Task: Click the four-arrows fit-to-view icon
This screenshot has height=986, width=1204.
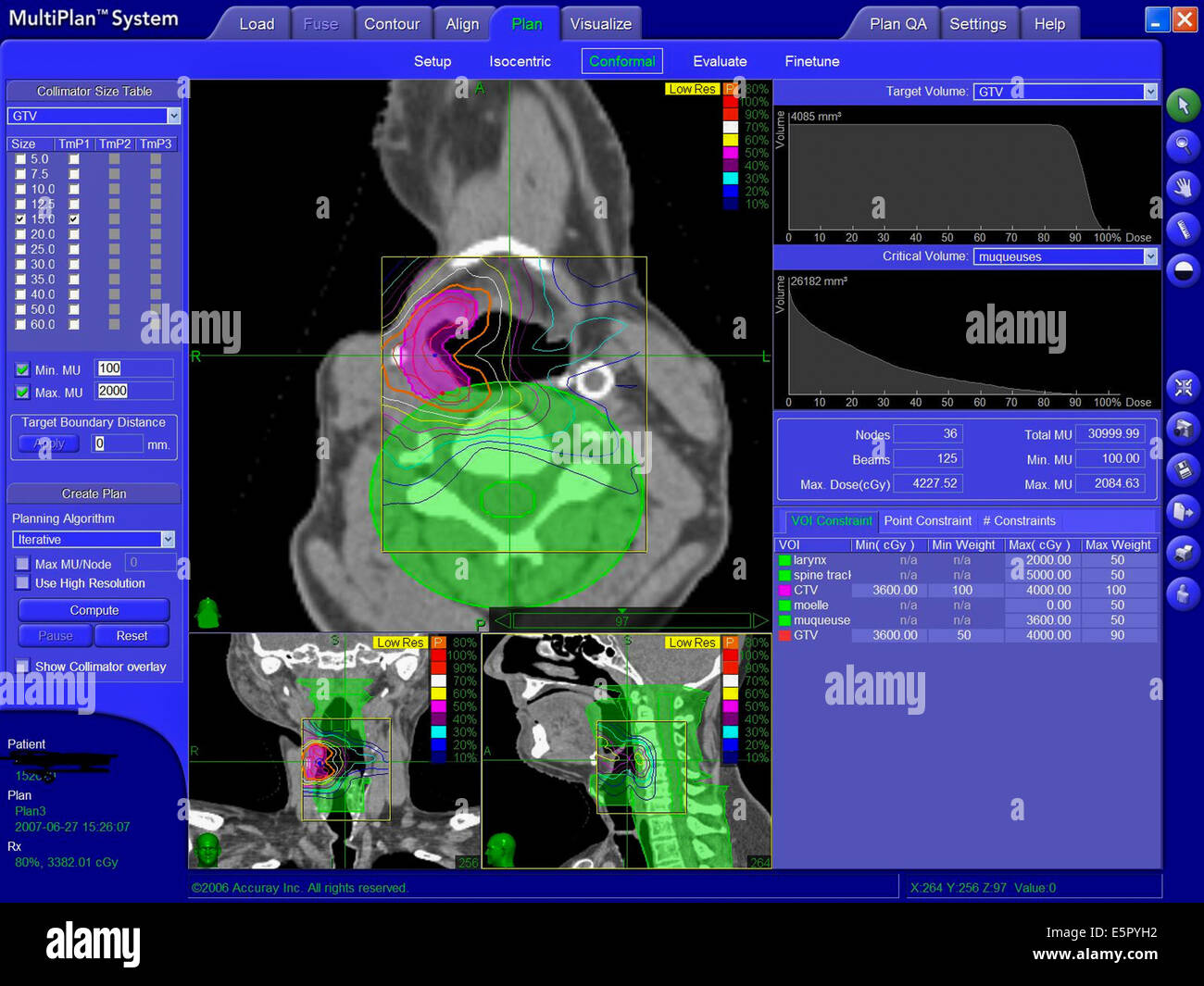Action: pyautogui.click(x=1183, y=387)
